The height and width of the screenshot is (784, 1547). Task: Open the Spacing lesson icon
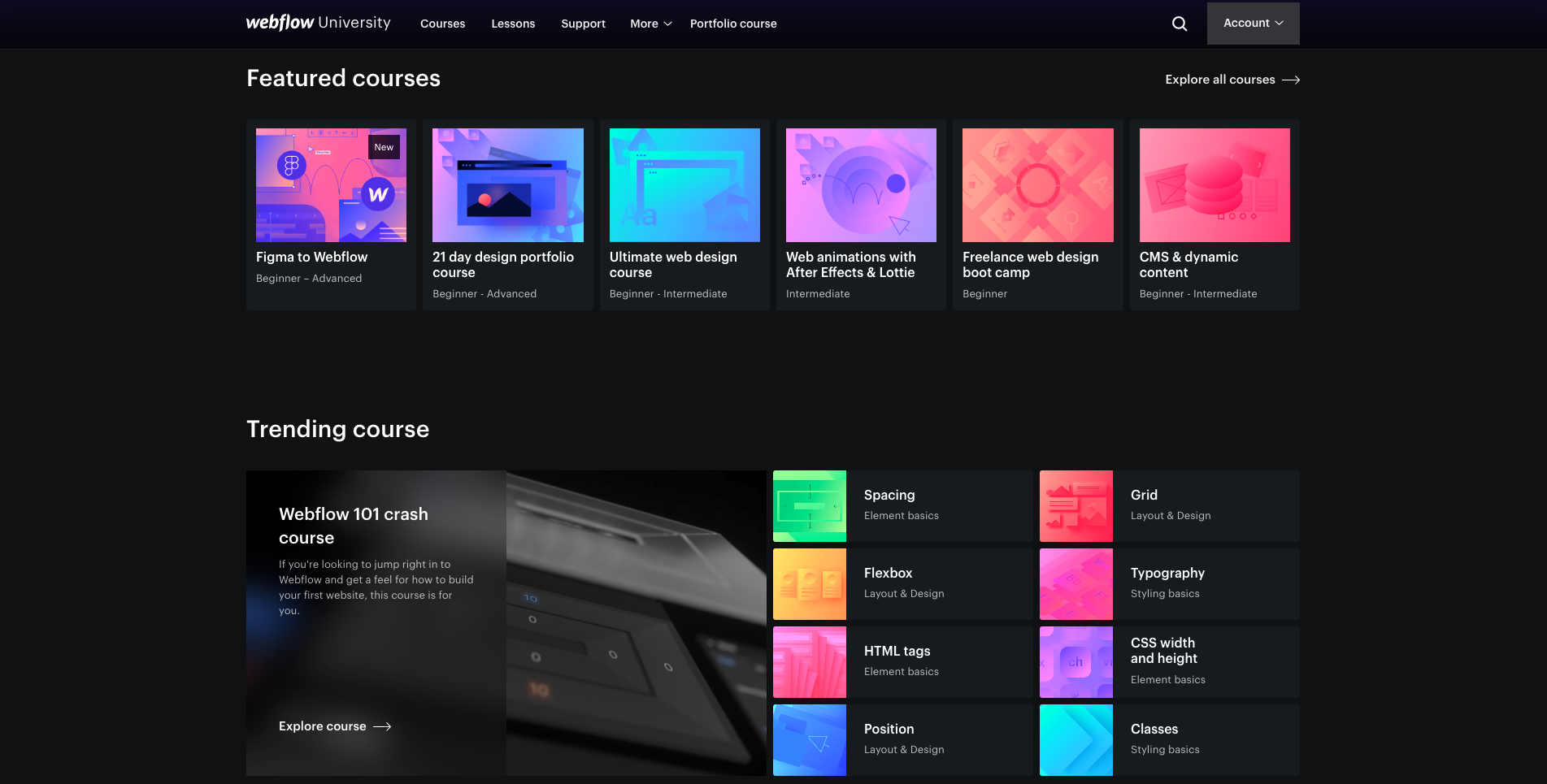(x=810, y=506)
